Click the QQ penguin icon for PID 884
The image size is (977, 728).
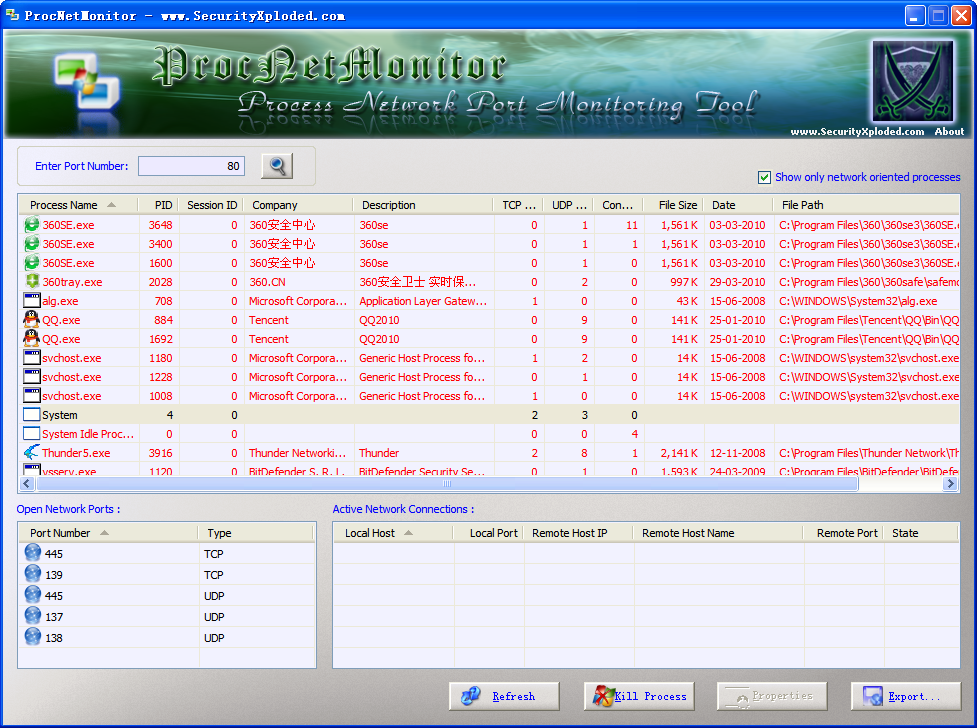[32, 320]
